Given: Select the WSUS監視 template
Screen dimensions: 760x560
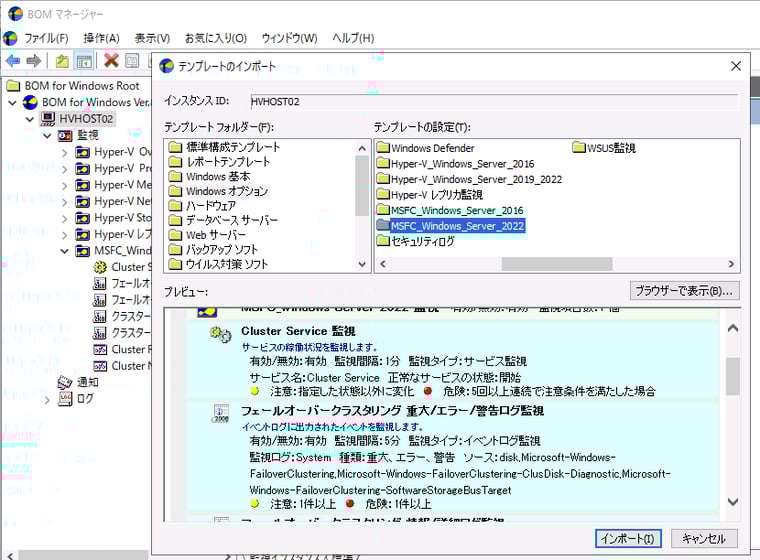Looking at the screenshot, I should pos(604,148).
